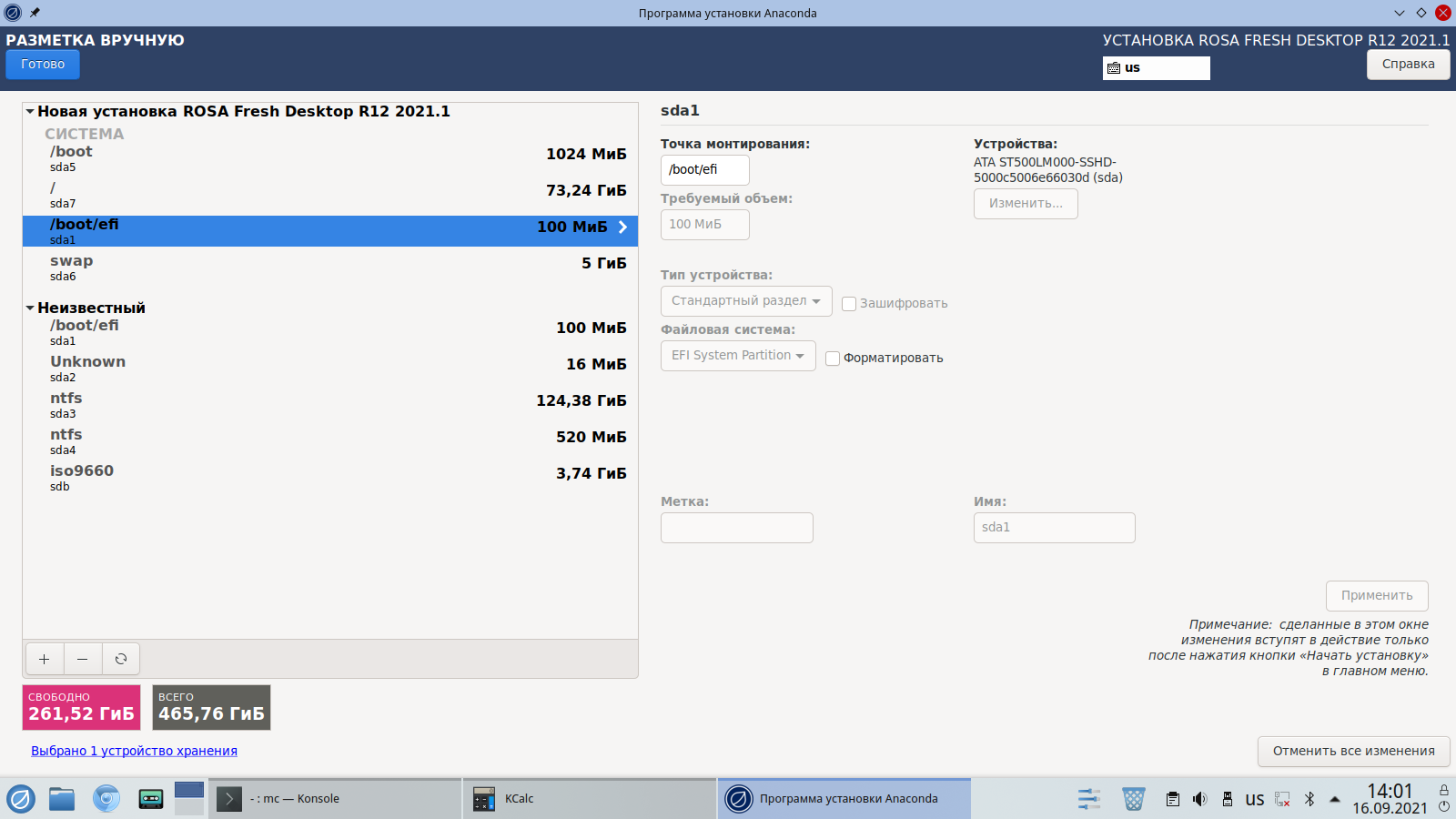Open the file manager from the taskbar

click(62, 799)
